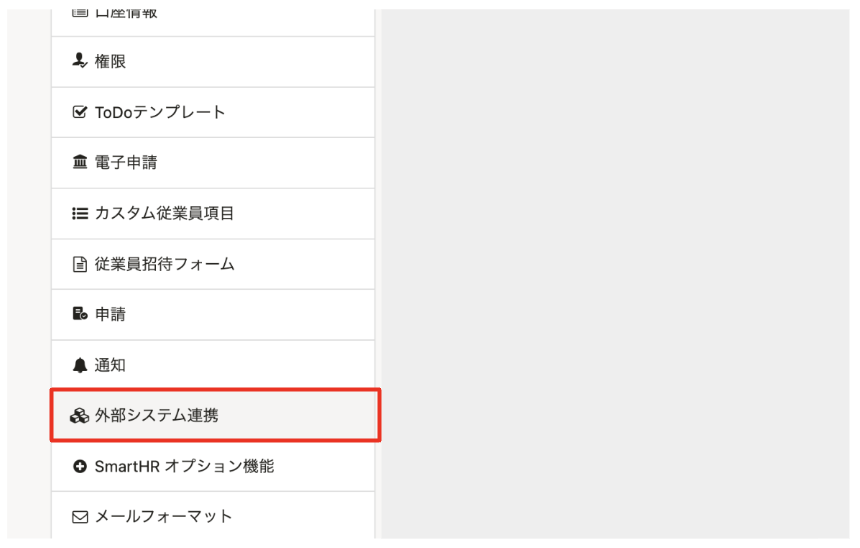
Task: Click the cubes icon for 外部システム連携
Action: [x=80, y=416]
